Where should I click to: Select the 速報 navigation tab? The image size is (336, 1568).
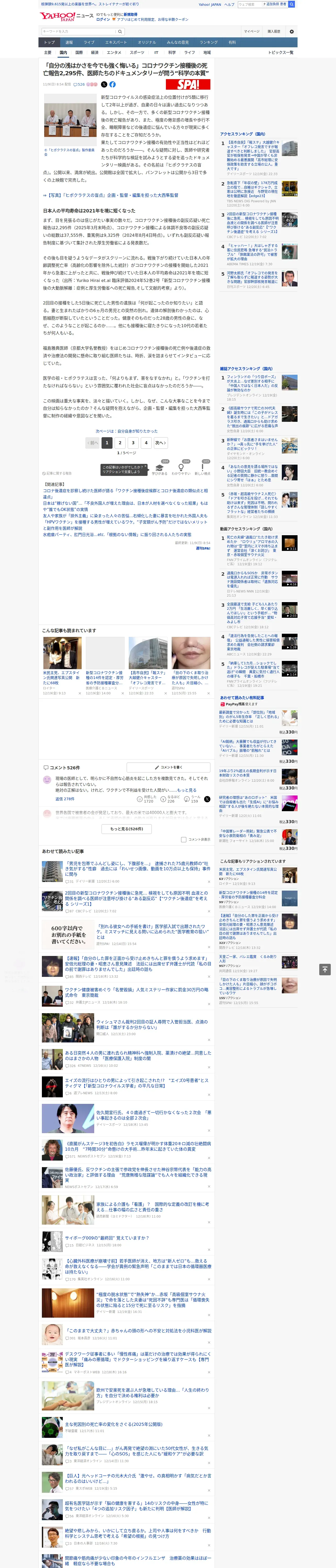pos(69,43)
